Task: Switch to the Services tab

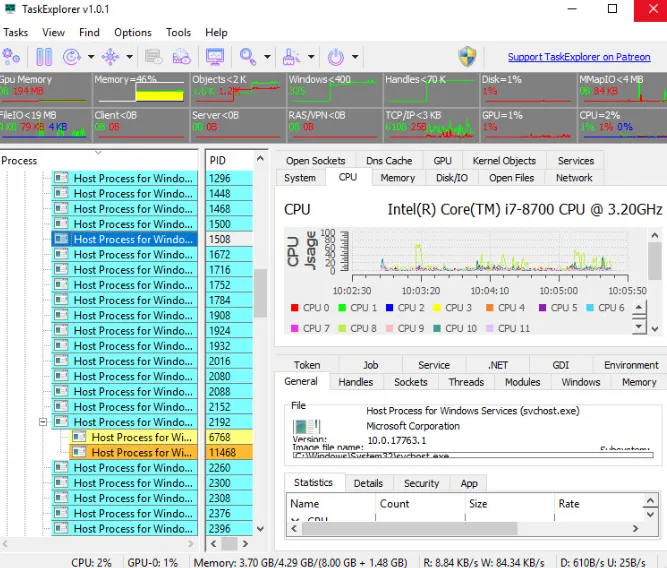Action: pos(576,161)
